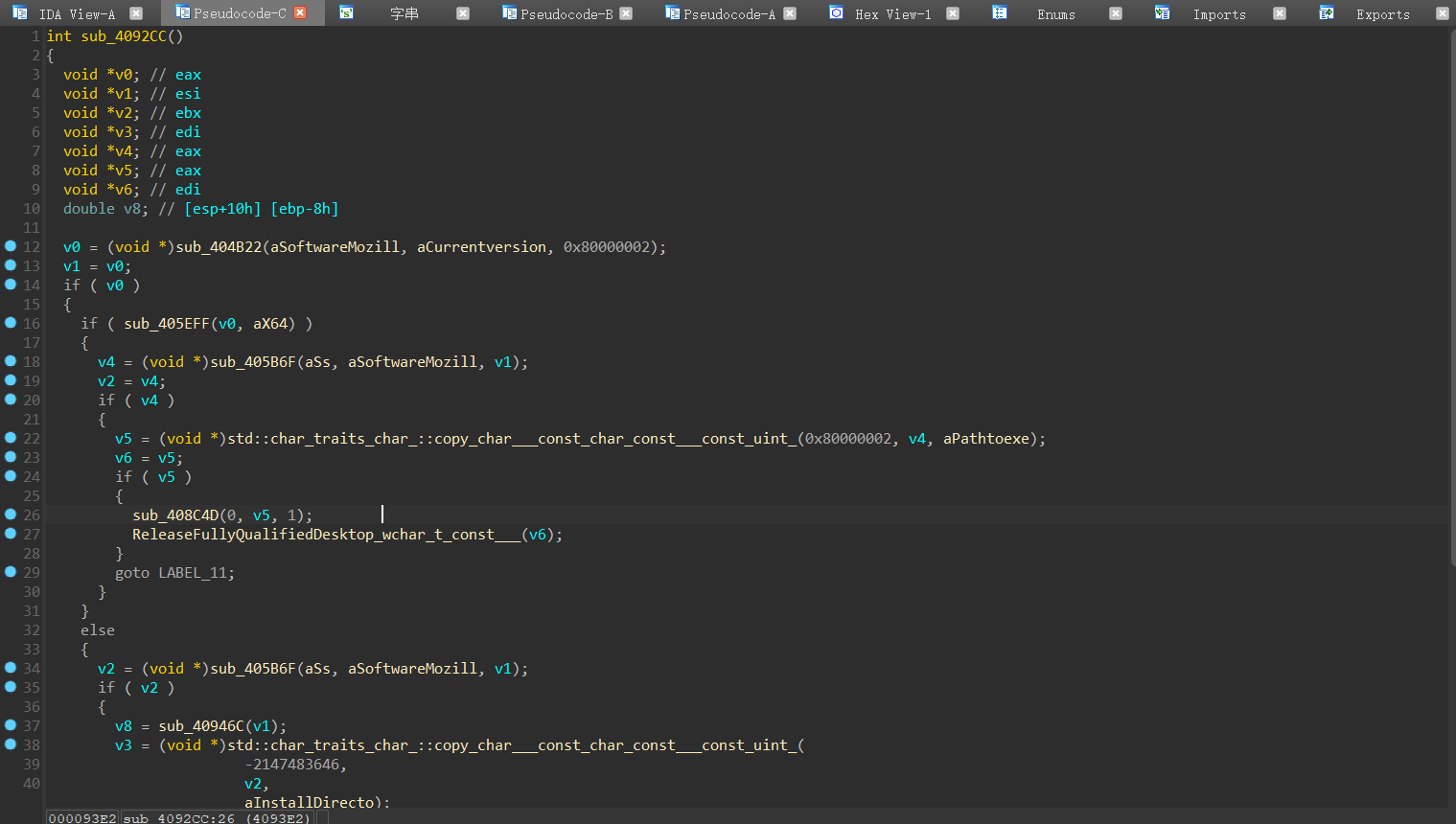The width and height of the screenshot is (1456, 824).
Task: Click the 'else' keyword on line 32
Action: click(98, 630)
